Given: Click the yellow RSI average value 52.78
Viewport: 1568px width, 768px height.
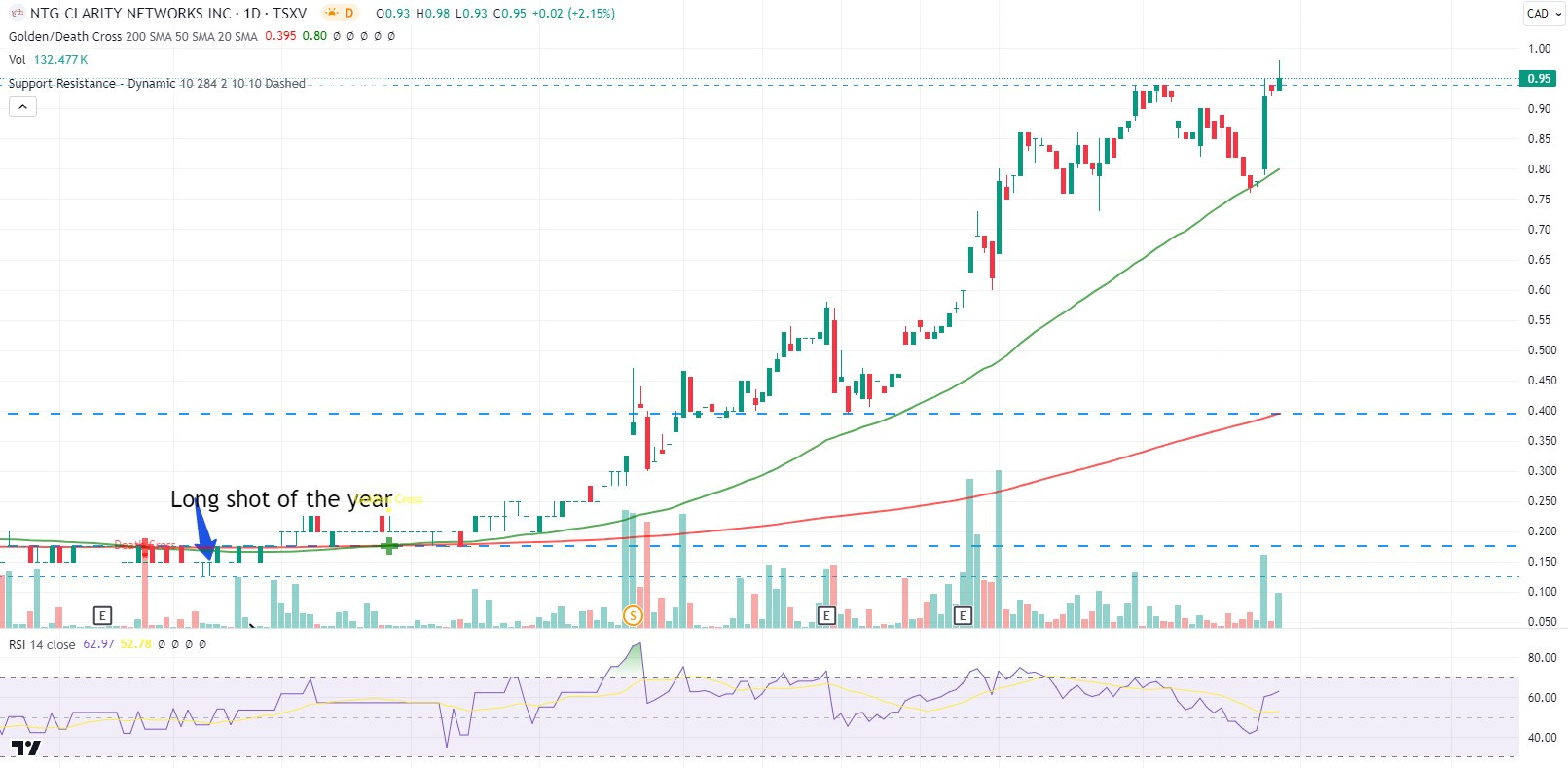Looking at the screenshot, I should (x=135, y=644).
